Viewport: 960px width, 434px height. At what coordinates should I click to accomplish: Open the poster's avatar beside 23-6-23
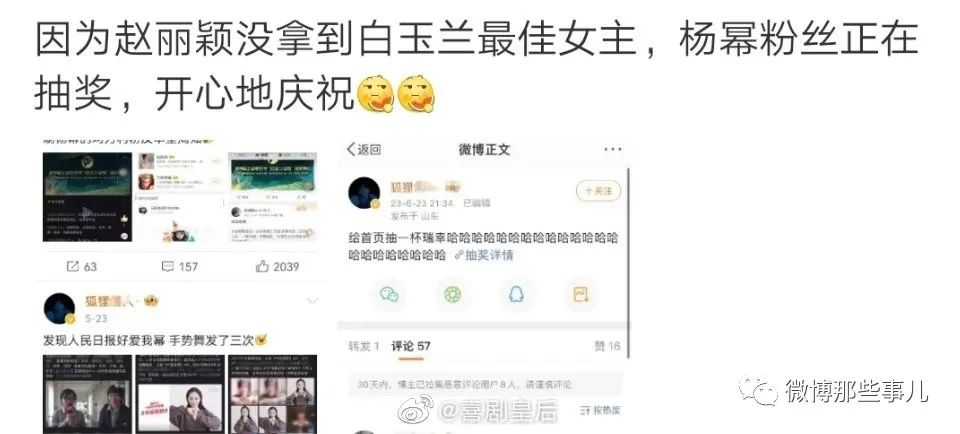(364, 193)
